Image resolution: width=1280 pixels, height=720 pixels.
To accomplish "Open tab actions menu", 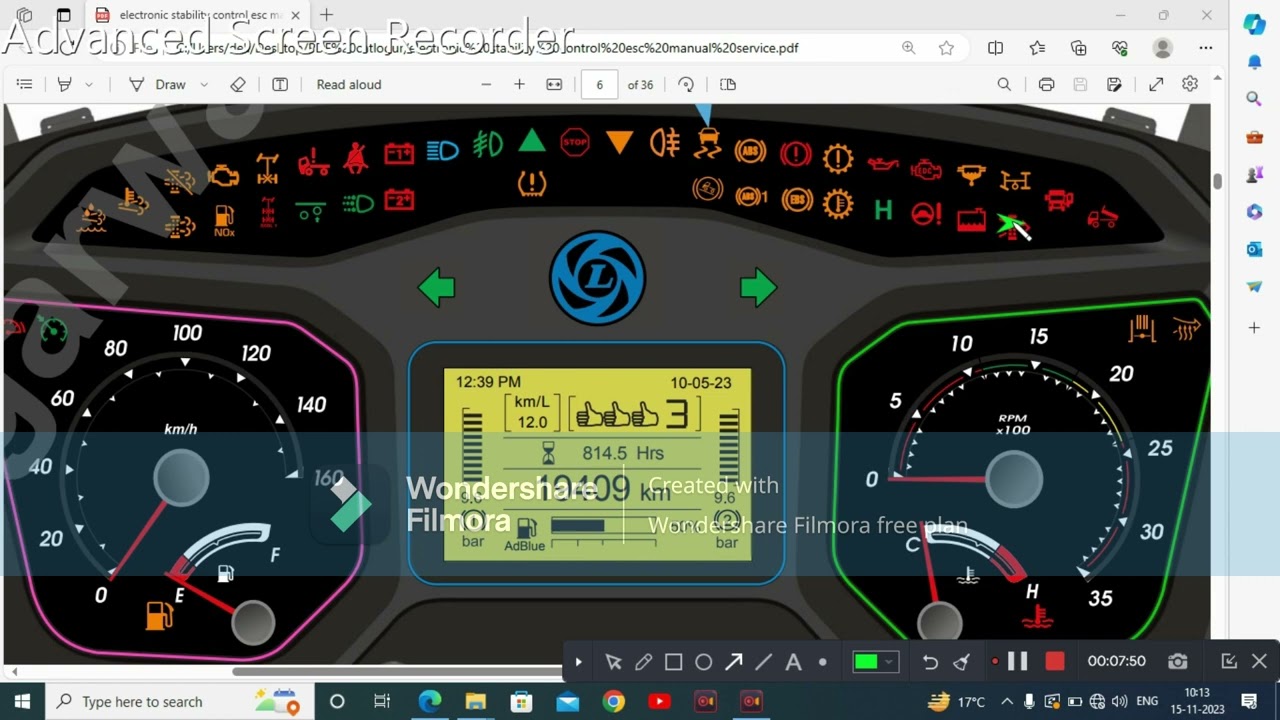I will pyautogui.click(x=63, y=15).
